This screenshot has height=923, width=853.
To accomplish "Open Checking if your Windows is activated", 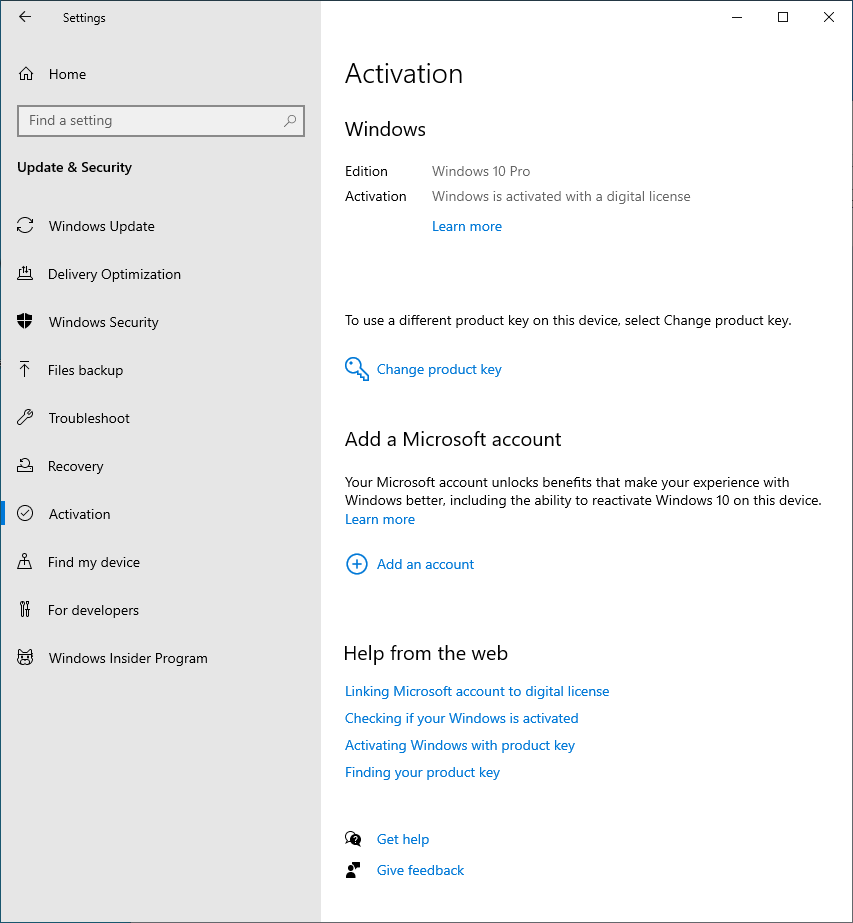I will (x=462, y=718).
